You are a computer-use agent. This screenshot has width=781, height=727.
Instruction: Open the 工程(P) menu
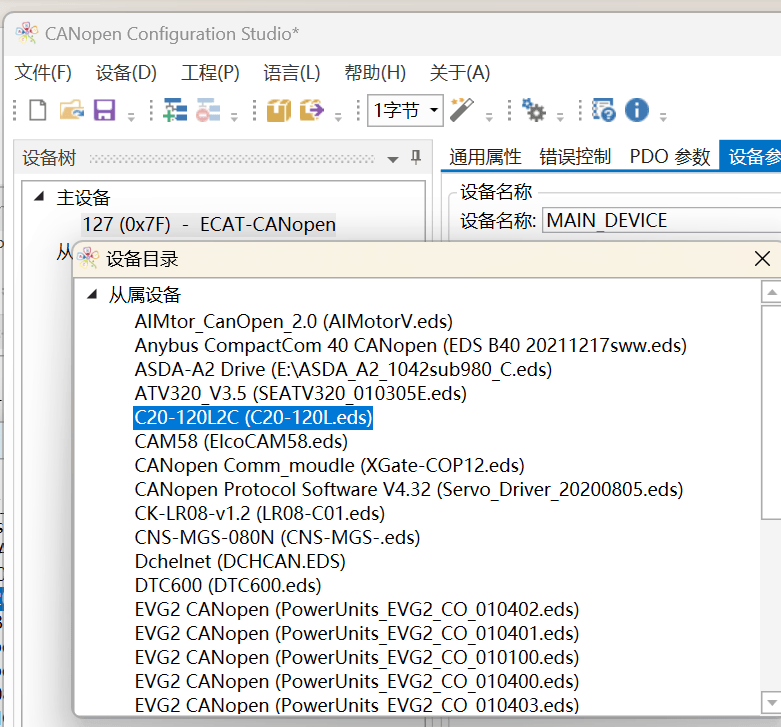(x=210, y=73)
